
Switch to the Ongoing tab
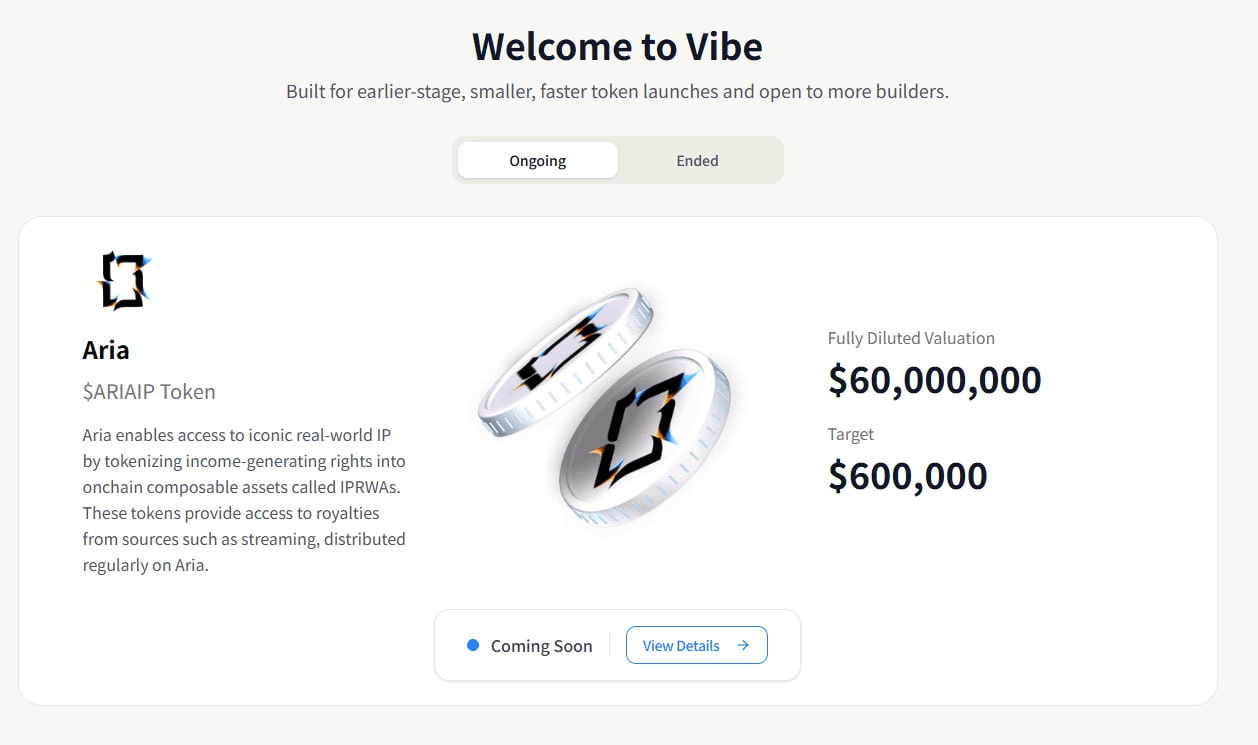coord(538,160)
